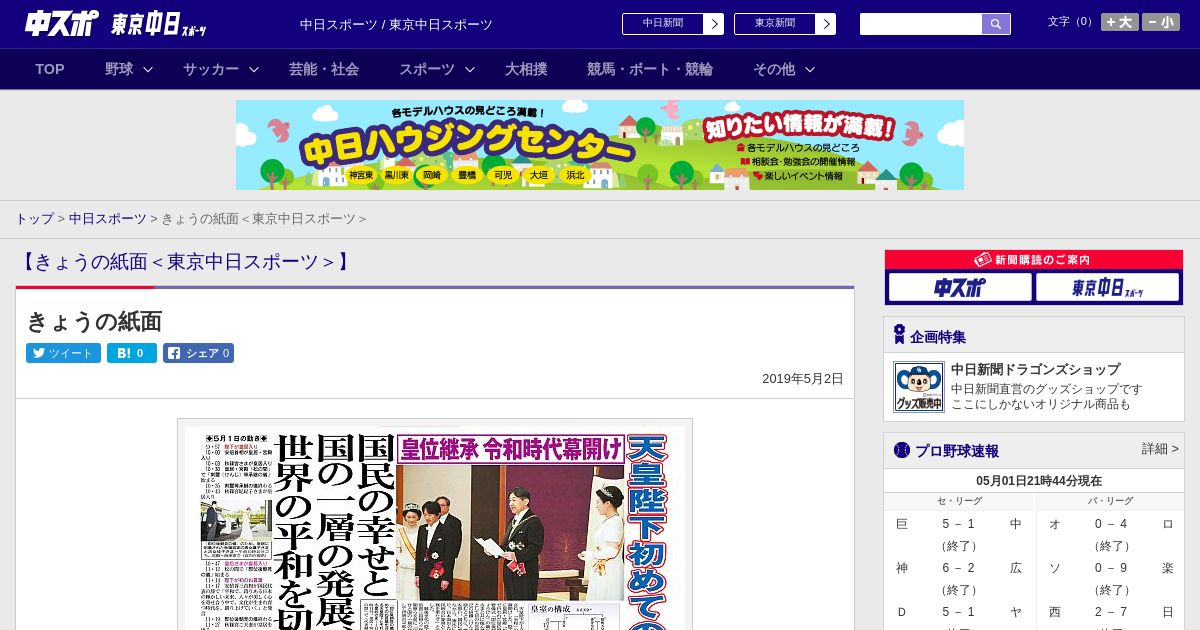The height and width of the screenshot is (630, 1200).
Task: Open the その他 menu item
Action: pos(774,69)
